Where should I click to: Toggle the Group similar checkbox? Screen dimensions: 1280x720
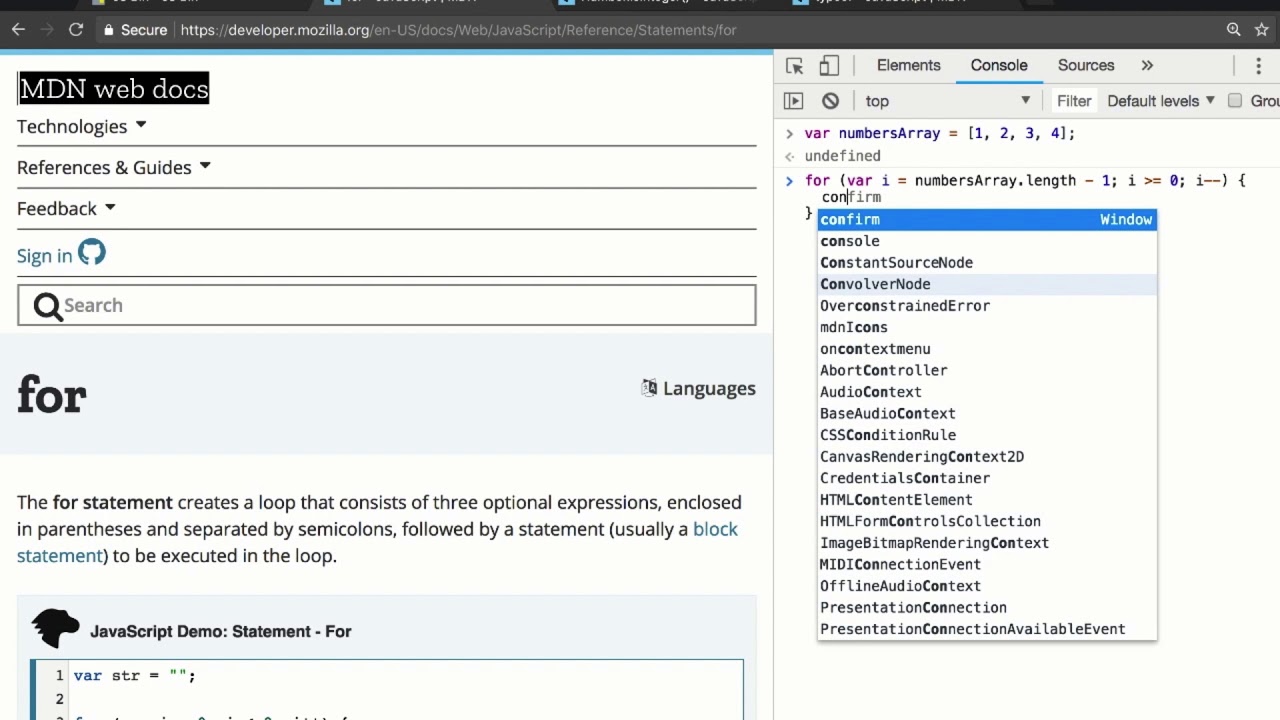pyautogui.click(x=1235, y=101)
